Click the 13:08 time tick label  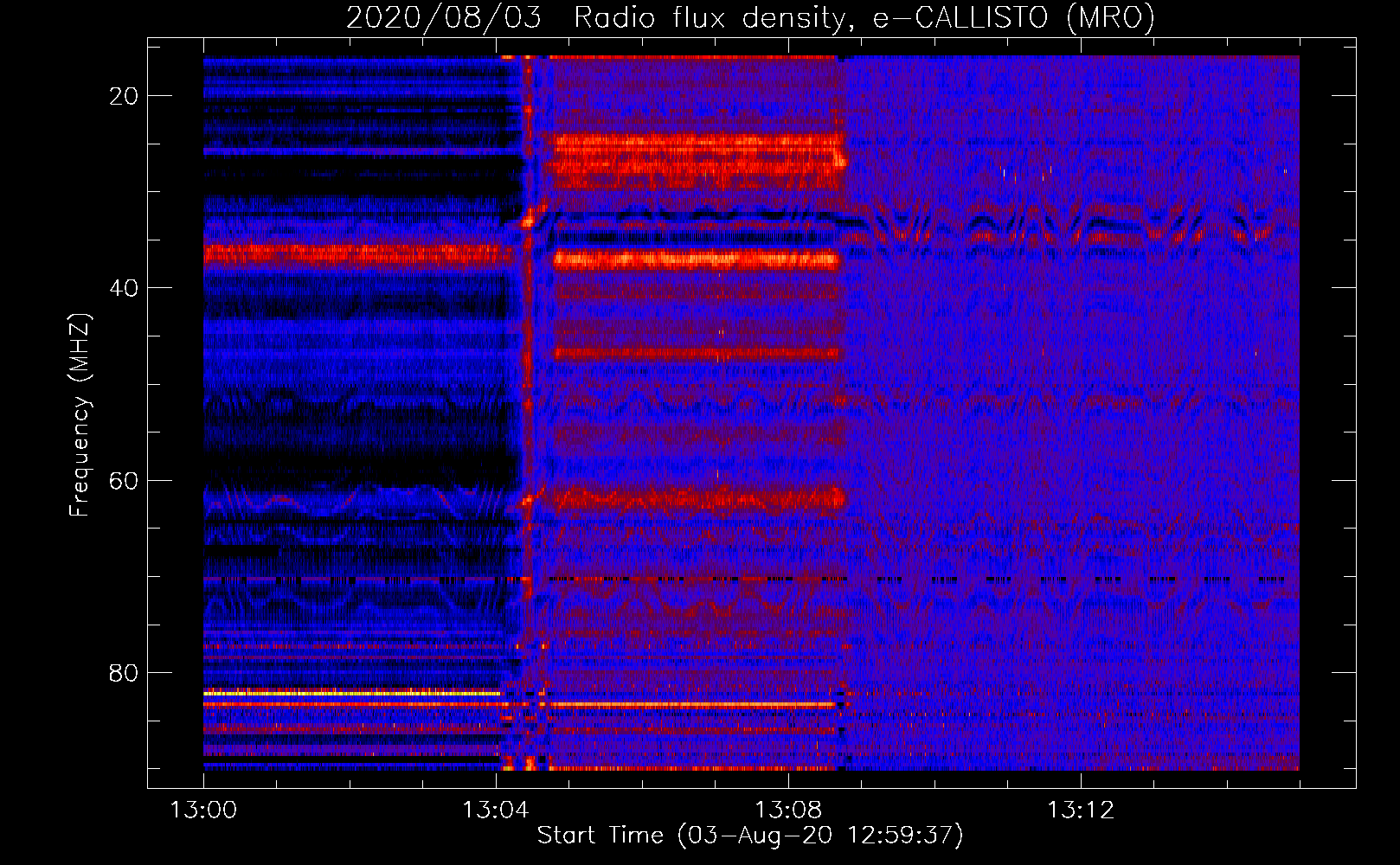(787, 811)
